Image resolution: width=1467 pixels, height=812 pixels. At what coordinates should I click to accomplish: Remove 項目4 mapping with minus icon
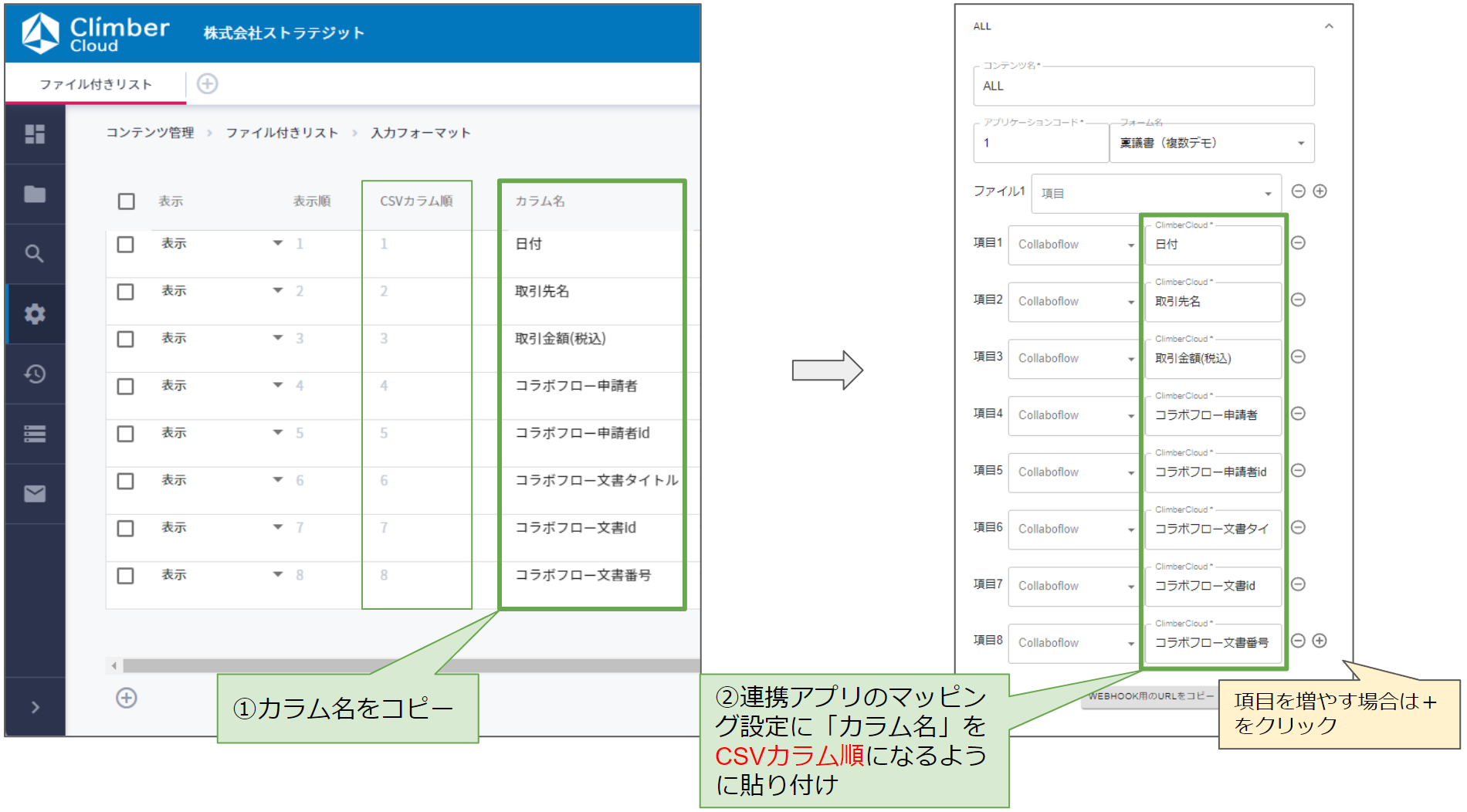1299,414
